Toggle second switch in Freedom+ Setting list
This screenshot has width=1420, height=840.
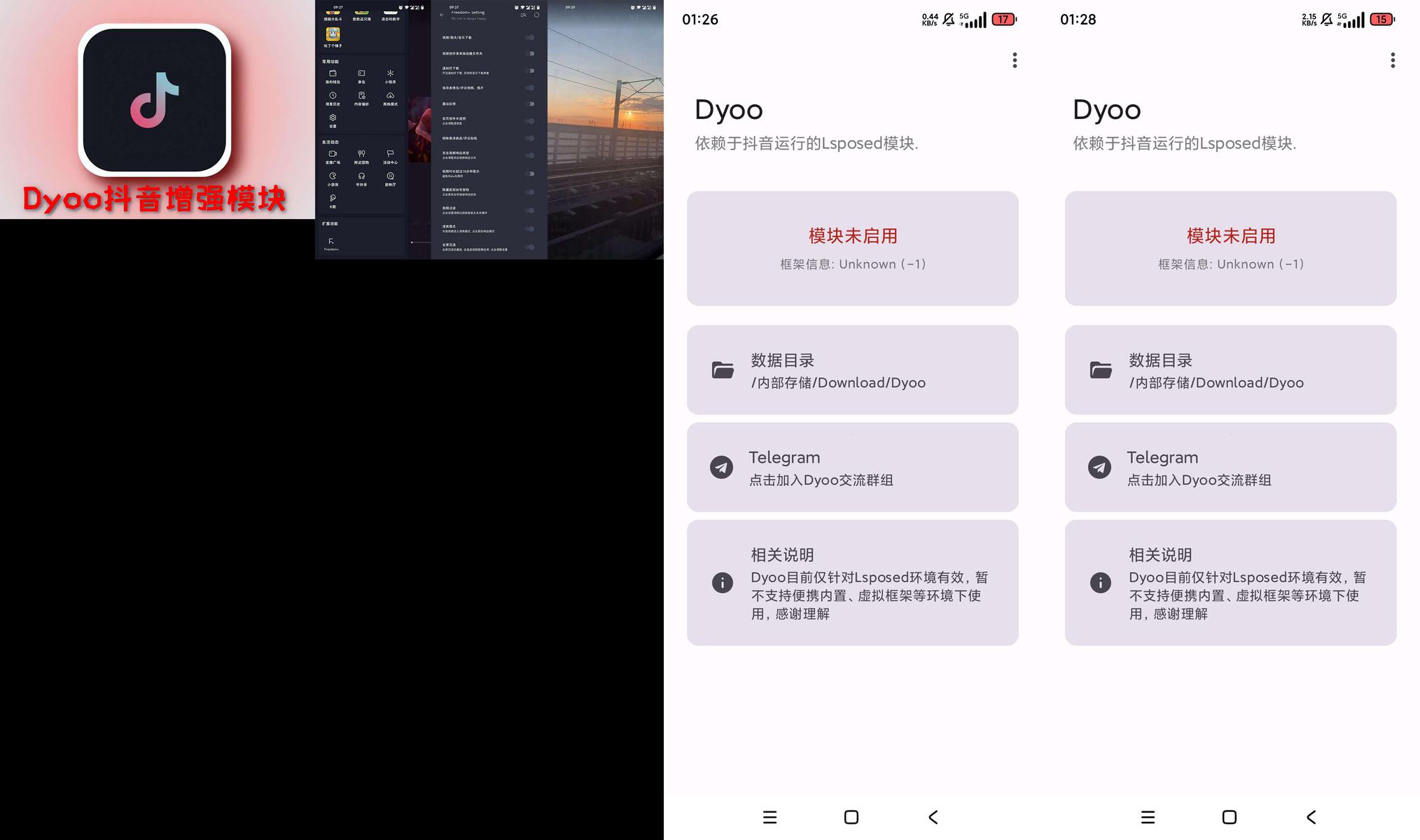point(530,54)
